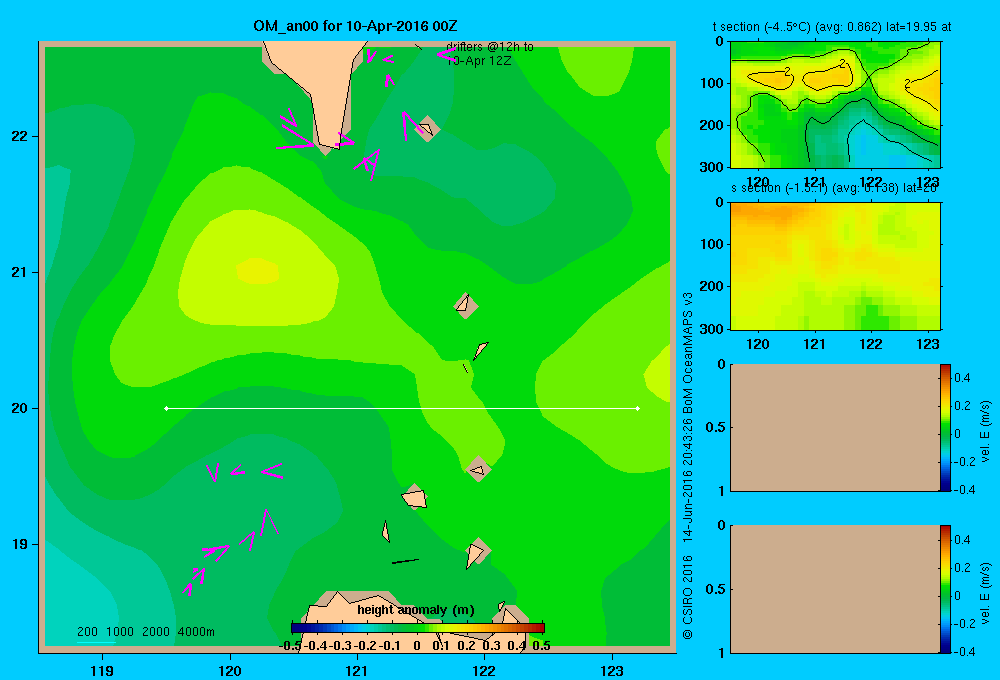Open the temperature section thumbnail plot
Screen dimensions: 1000x680
pyautogui.click(x=835, y=105)
